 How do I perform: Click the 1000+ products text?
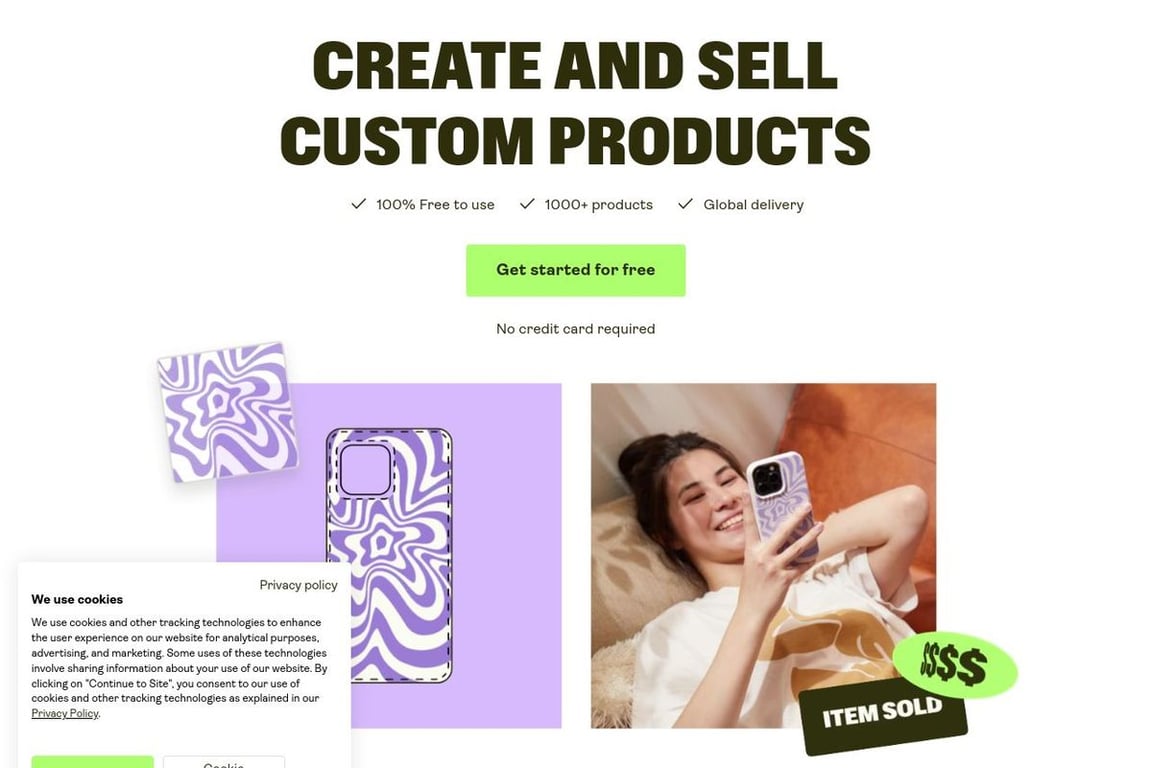598,204
